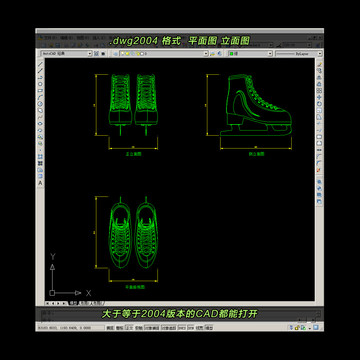
Task: Select the Rectangle draw tool
Action: point(40,90)
